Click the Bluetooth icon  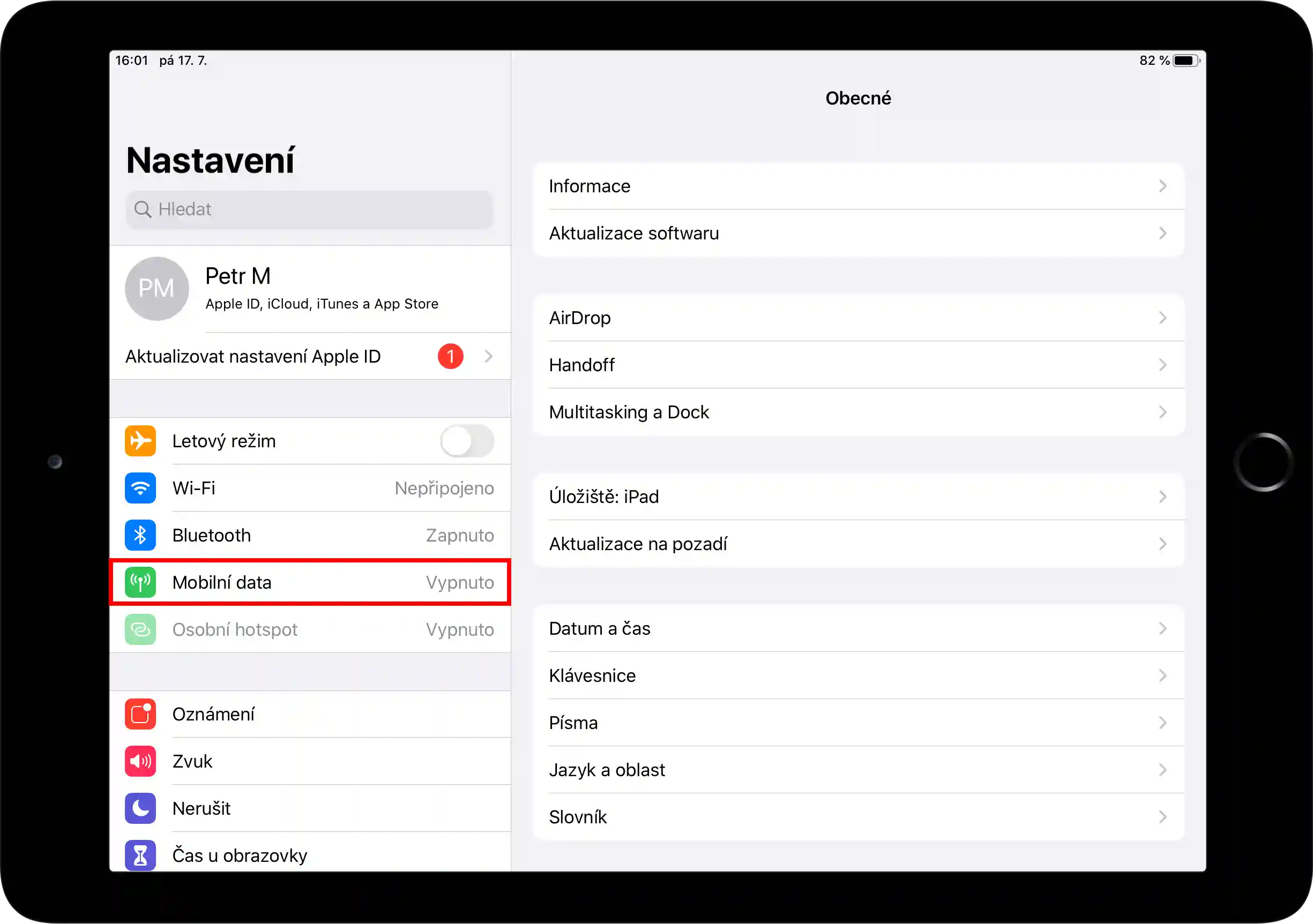pyautogui.click(x=140, y=535)
